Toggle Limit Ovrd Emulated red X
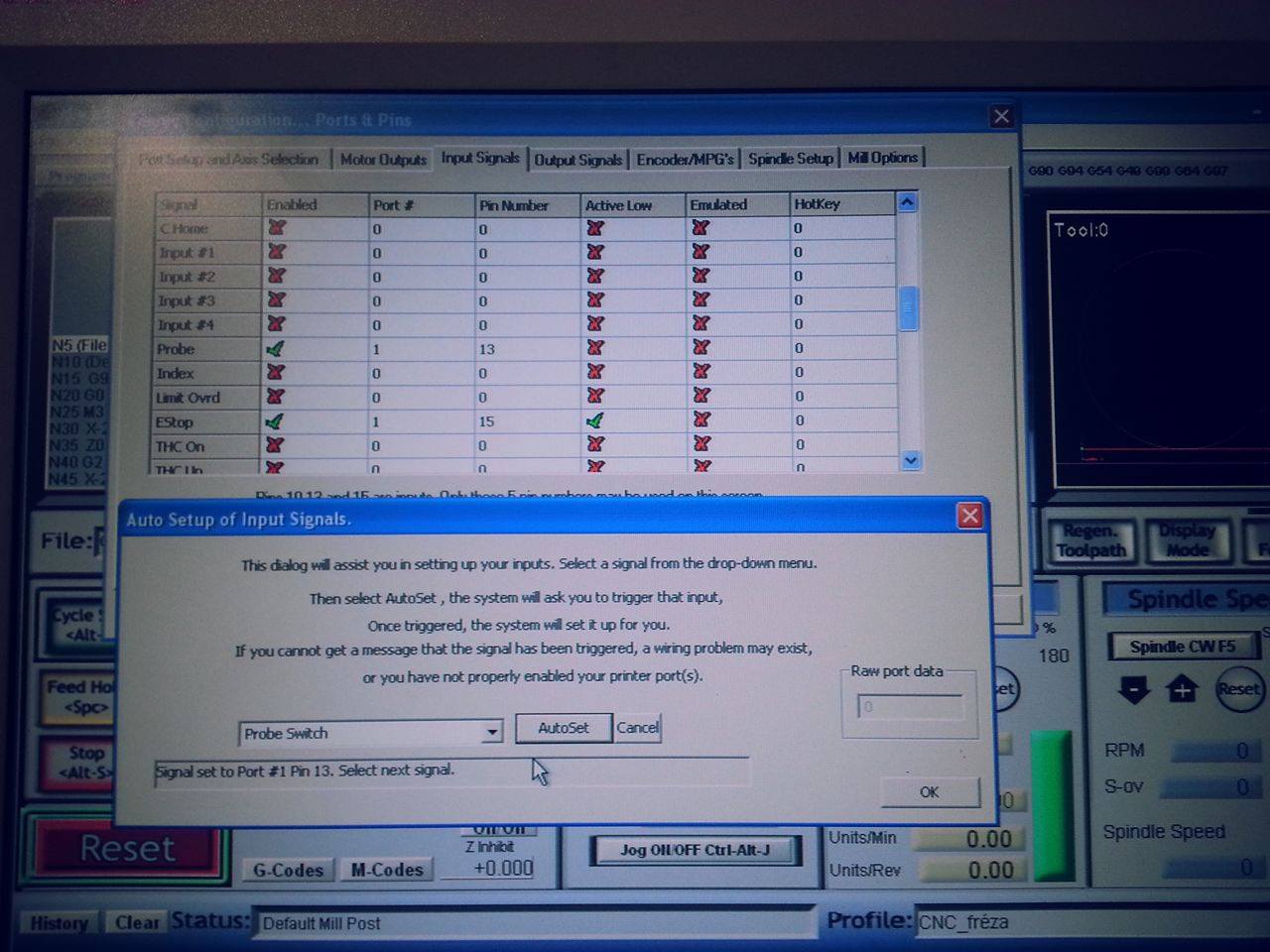This screenshot has width=1270, height=952. click(700, 397)
